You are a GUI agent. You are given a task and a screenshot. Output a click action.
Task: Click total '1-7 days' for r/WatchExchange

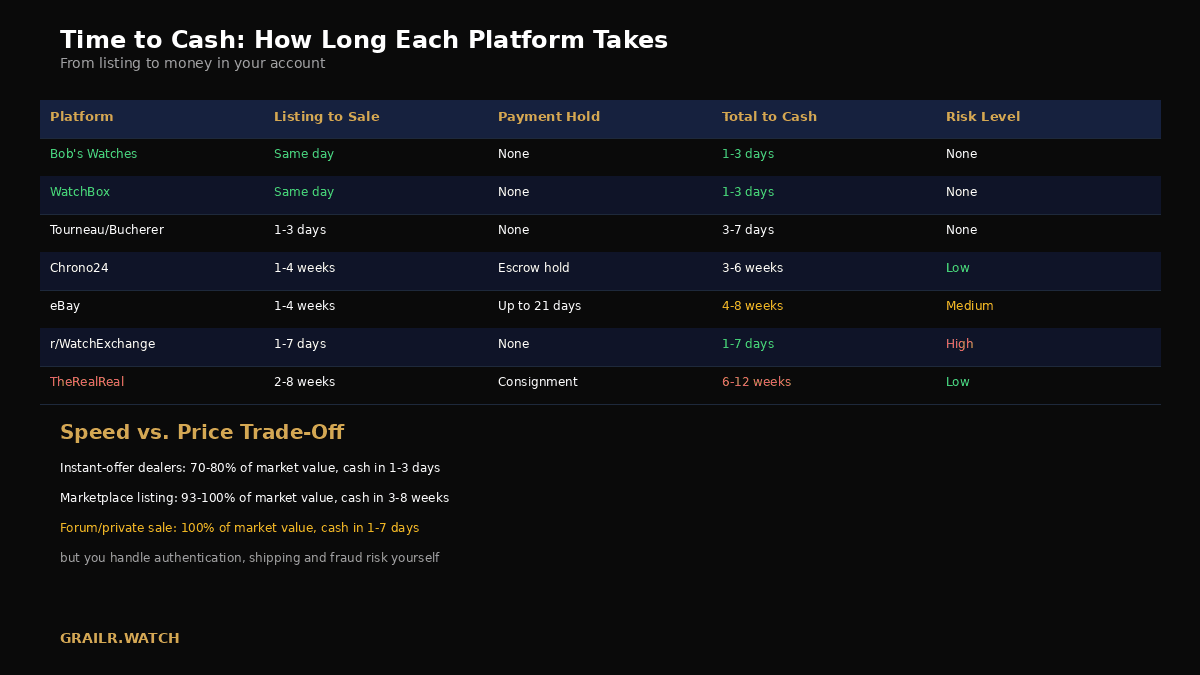(x=748, y=344)
